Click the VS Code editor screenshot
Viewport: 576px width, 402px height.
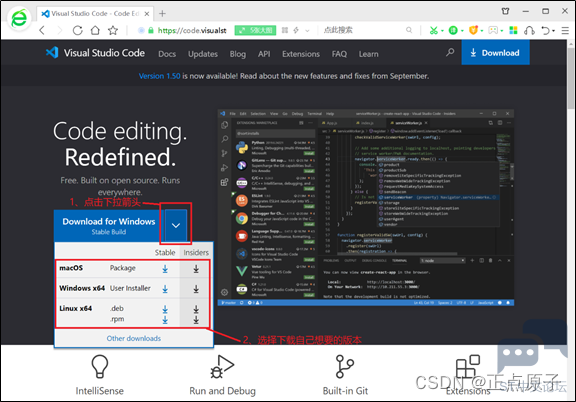[366, 207]
